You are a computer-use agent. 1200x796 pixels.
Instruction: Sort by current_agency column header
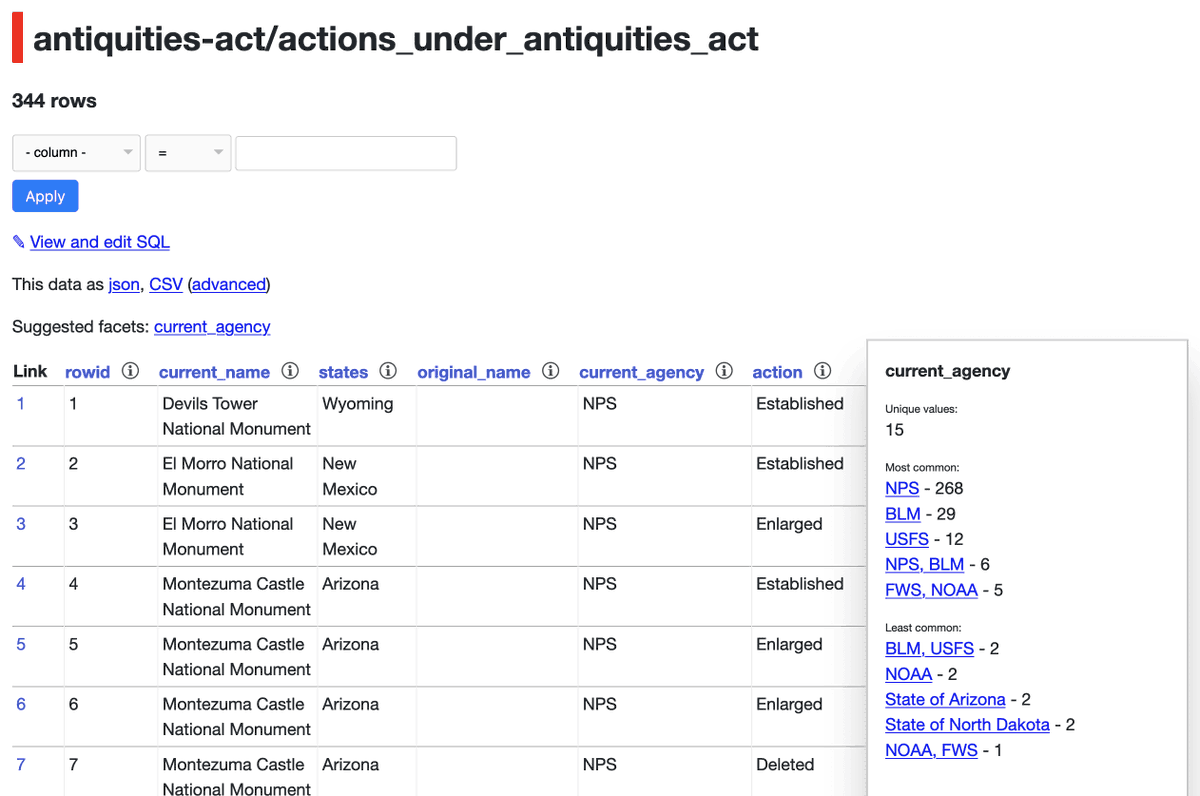point(642,372)
